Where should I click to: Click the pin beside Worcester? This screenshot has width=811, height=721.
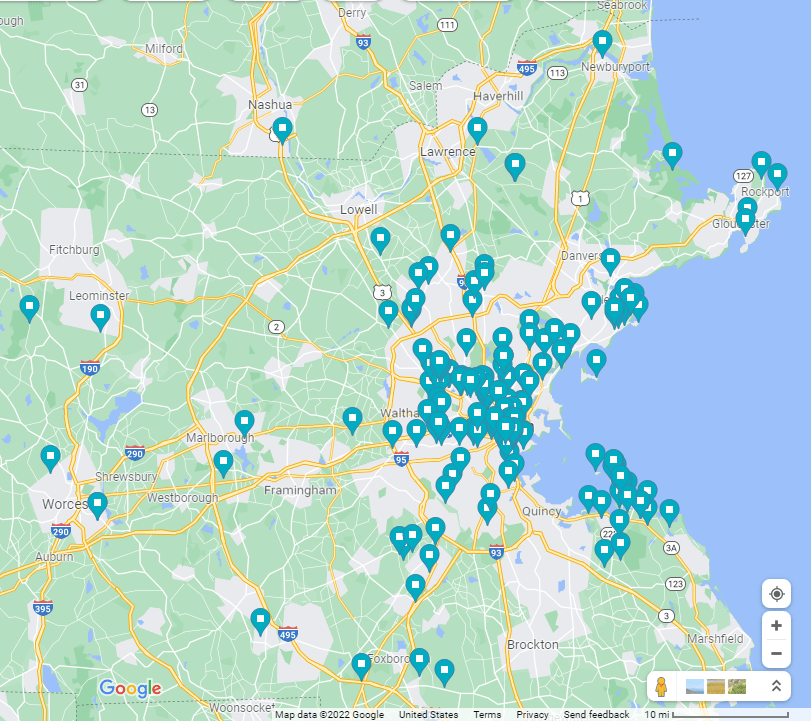click(97, 503)
